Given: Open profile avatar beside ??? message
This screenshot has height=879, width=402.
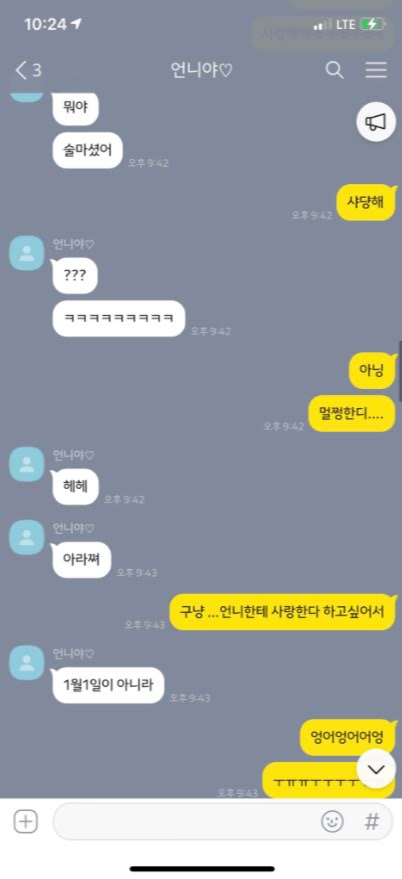Looking at the screenshot, I should coord(27,253).
